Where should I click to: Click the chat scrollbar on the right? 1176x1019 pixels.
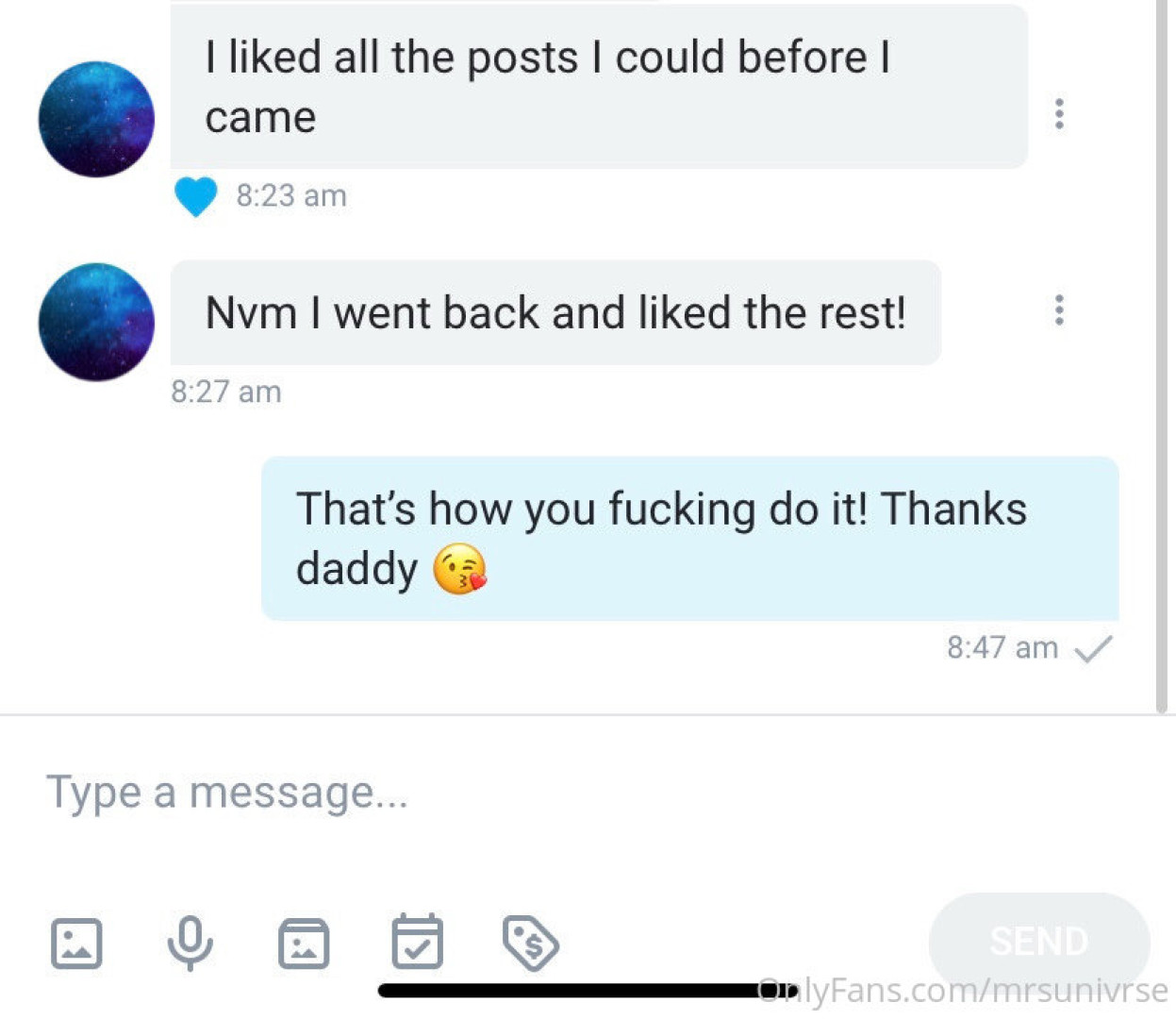click(1162, 357)
